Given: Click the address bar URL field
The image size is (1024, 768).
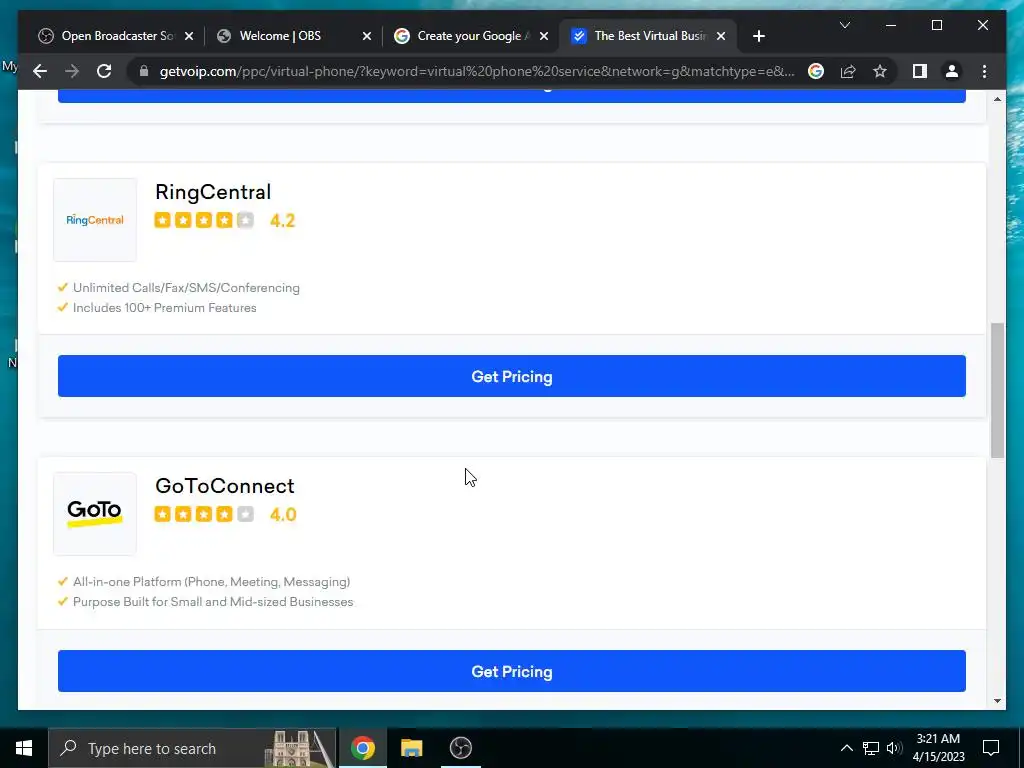Looking at the screenshot, I should (477, 71).
